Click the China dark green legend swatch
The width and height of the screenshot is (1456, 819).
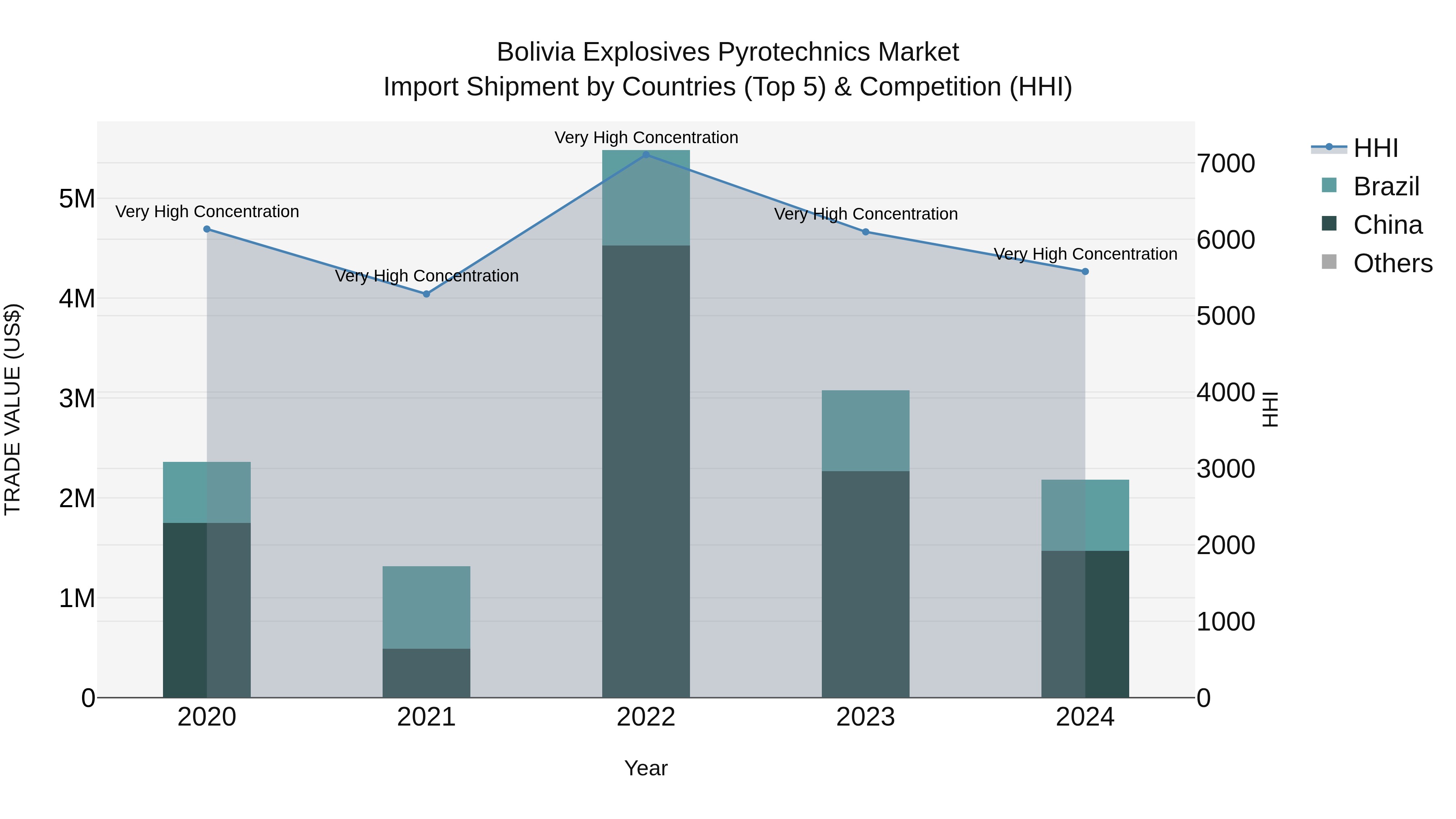(1329, 224)
